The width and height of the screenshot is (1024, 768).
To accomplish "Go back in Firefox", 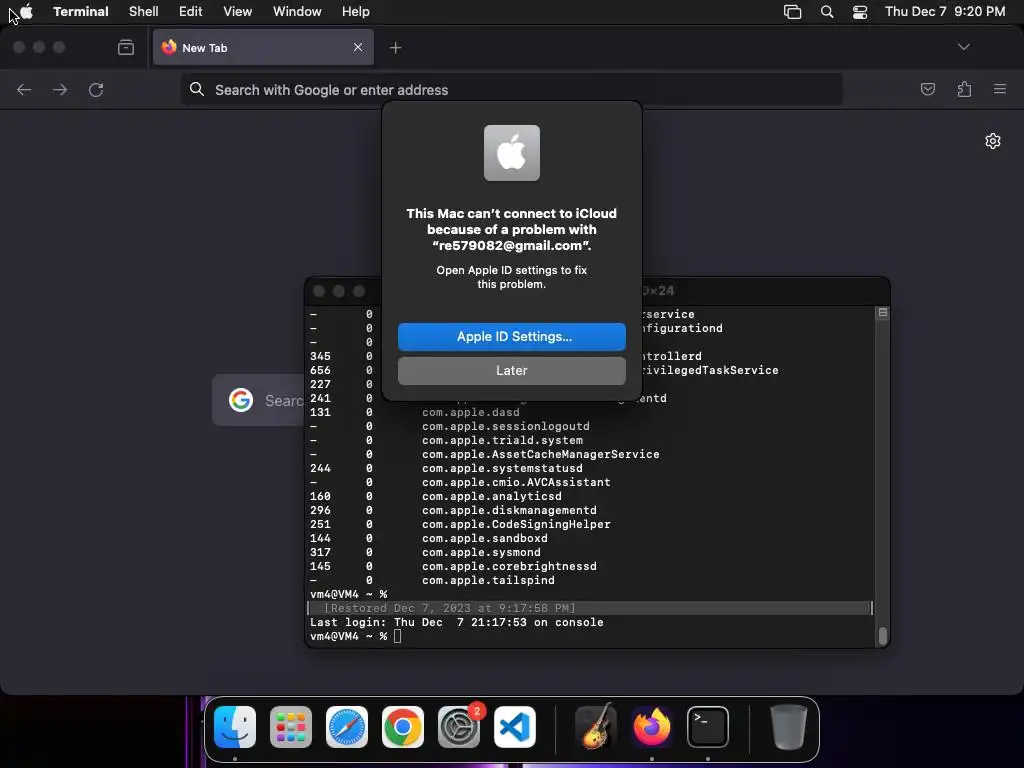I will 24,89.
